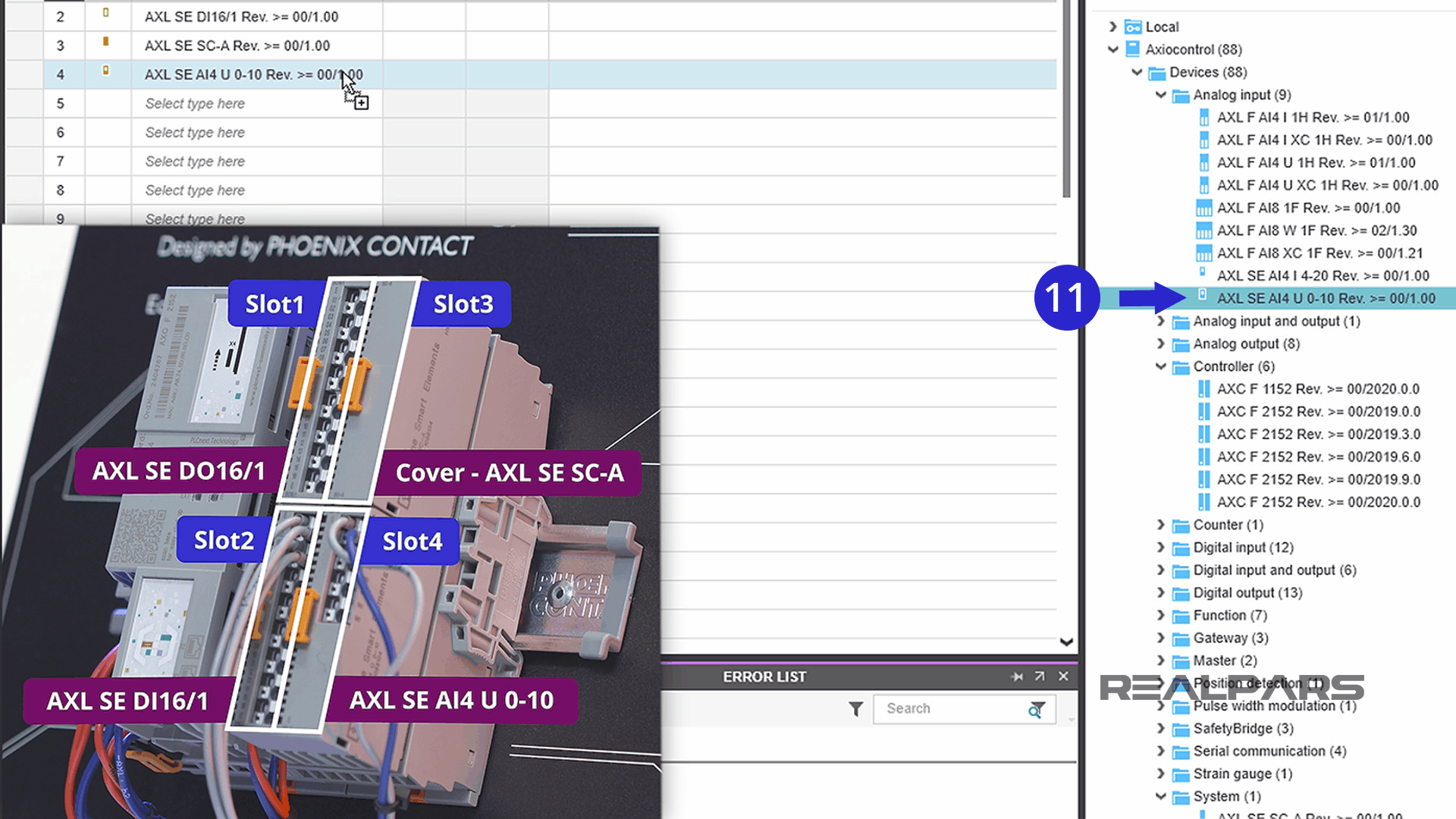Click AXC F 2152 Rev 00/2020.0.0 icon
Image resolution: width=1456 pixels, height=819 pixels.
point(1203,502)
